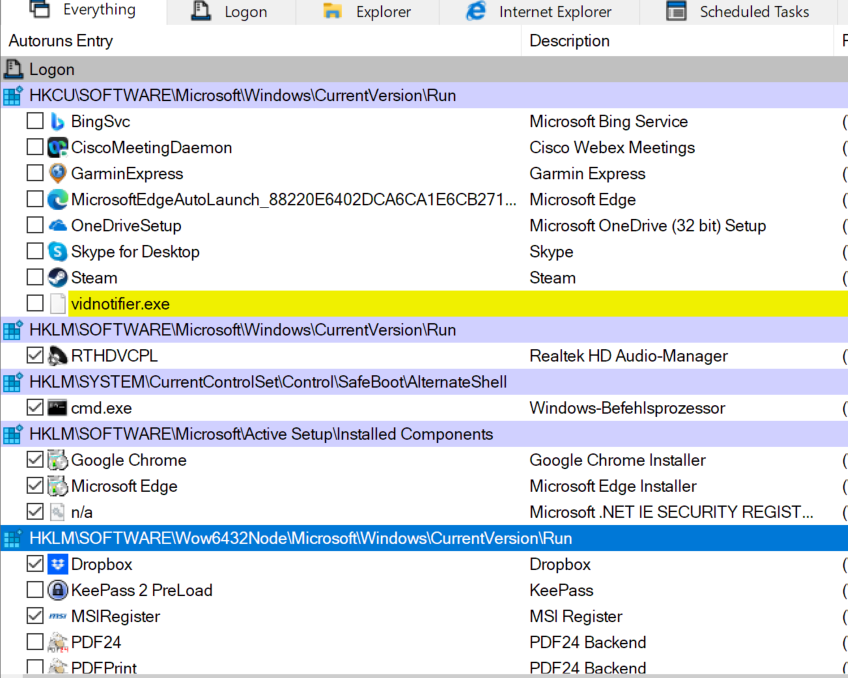Click the BingSvc Bing icon
Image resolution: width=848 pixels, height=678 pixels.
[57, 122]
